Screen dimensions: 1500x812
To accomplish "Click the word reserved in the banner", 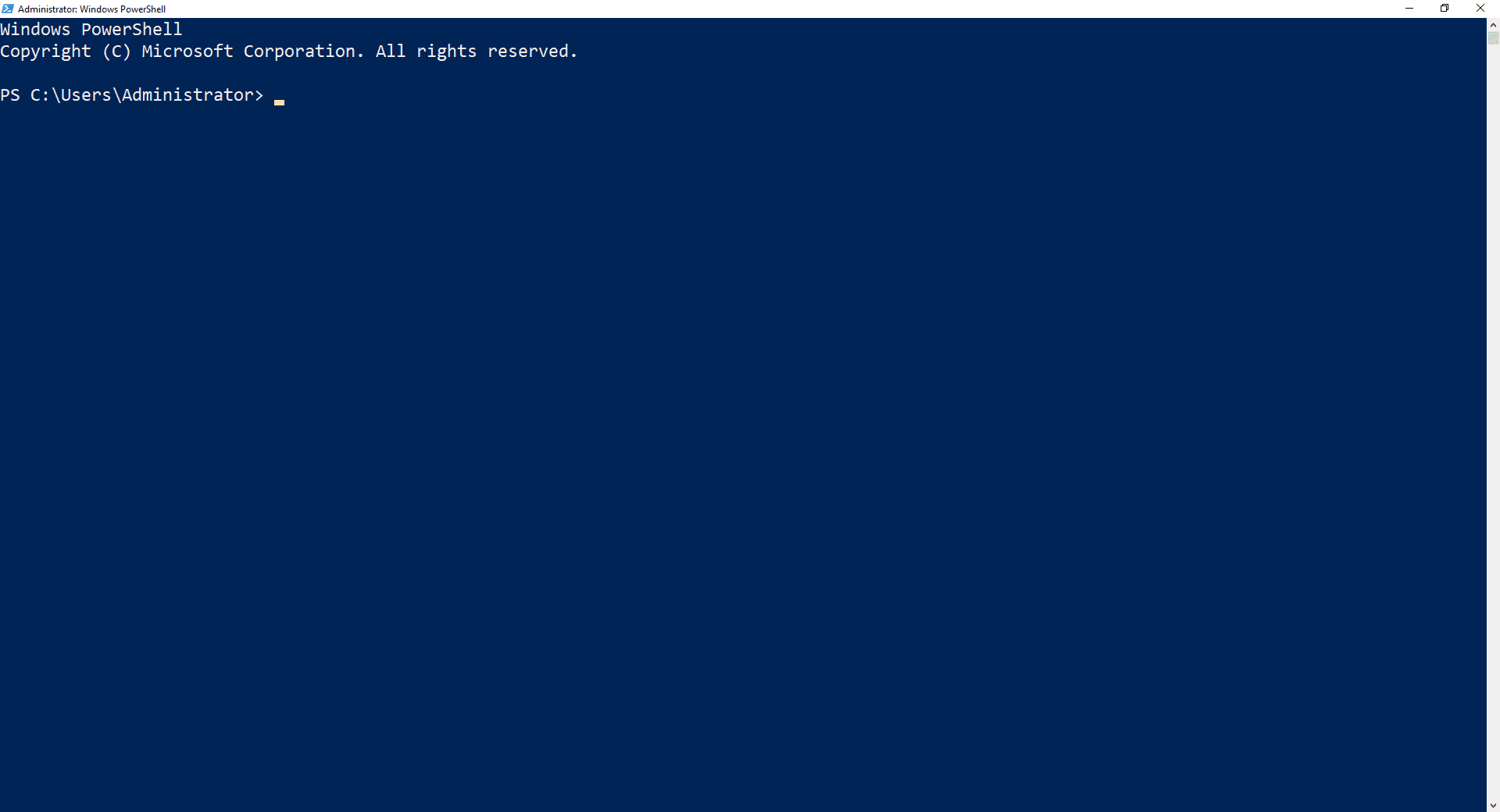I will [x=532, y=52].
